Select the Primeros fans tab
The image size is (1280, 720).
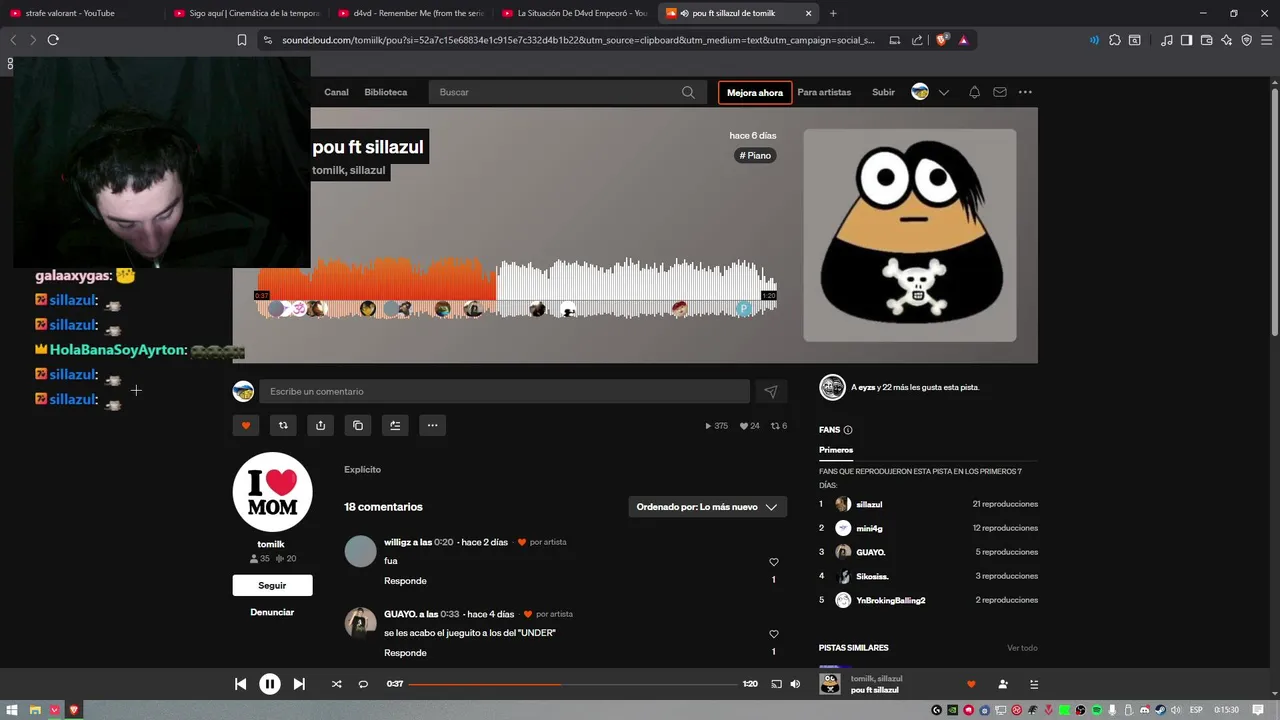(x=836, y=450)
